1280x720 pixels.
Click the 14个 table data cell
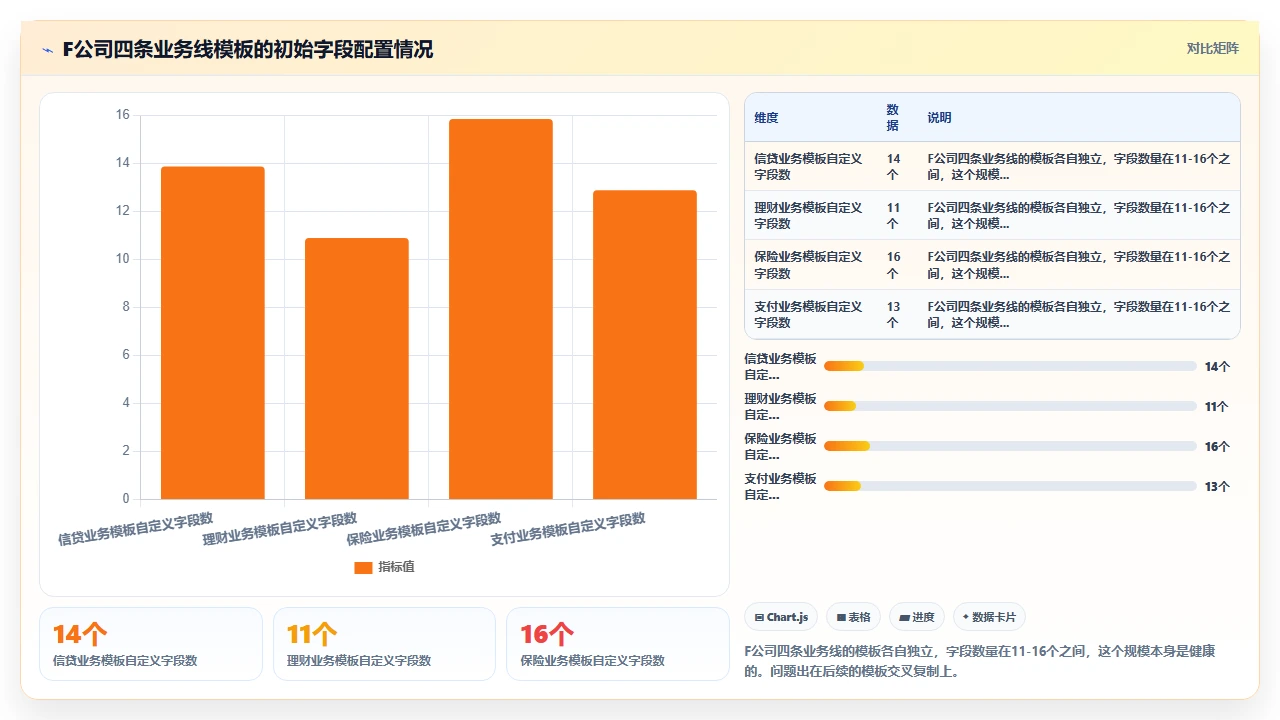[x=893, y=166]
